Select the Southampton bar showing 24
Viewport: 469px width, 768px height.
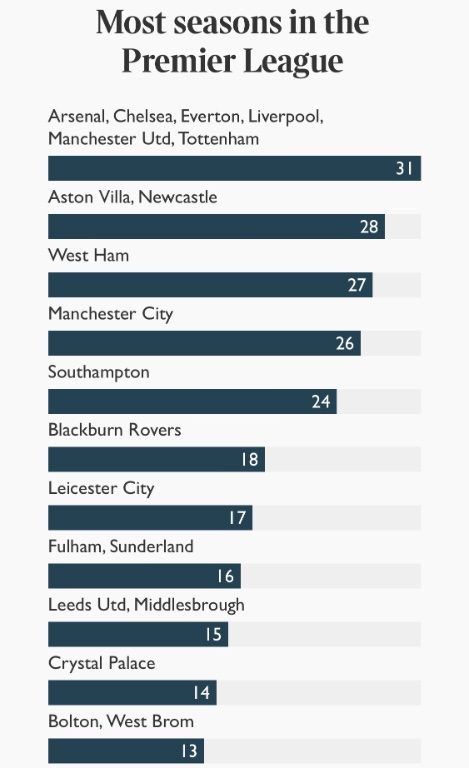pyautogui.click(x=192, y=402)
